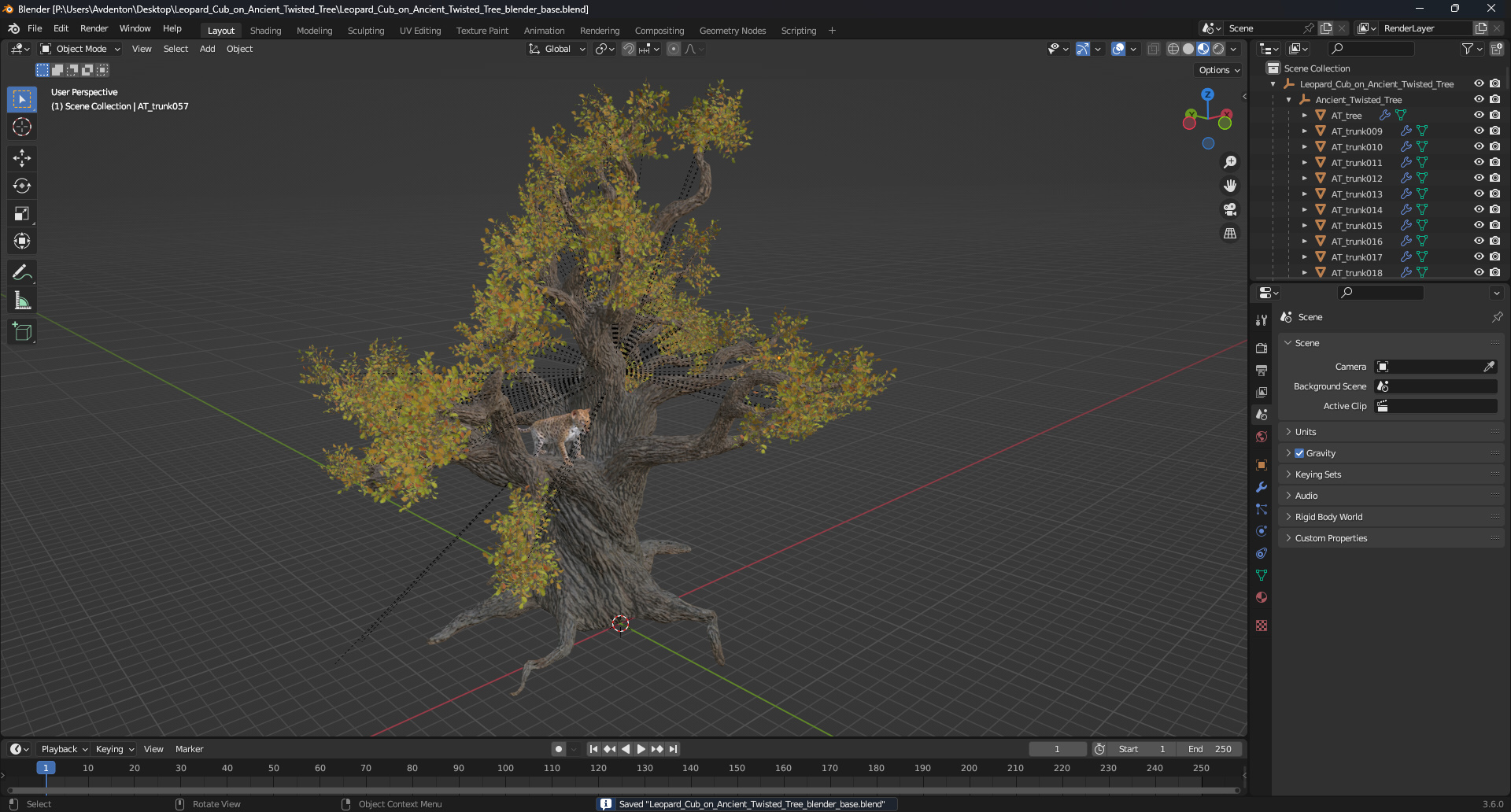Switch to wireframe viewport shading
The image size is (1511, 812).
click(x=1173, y=49)
